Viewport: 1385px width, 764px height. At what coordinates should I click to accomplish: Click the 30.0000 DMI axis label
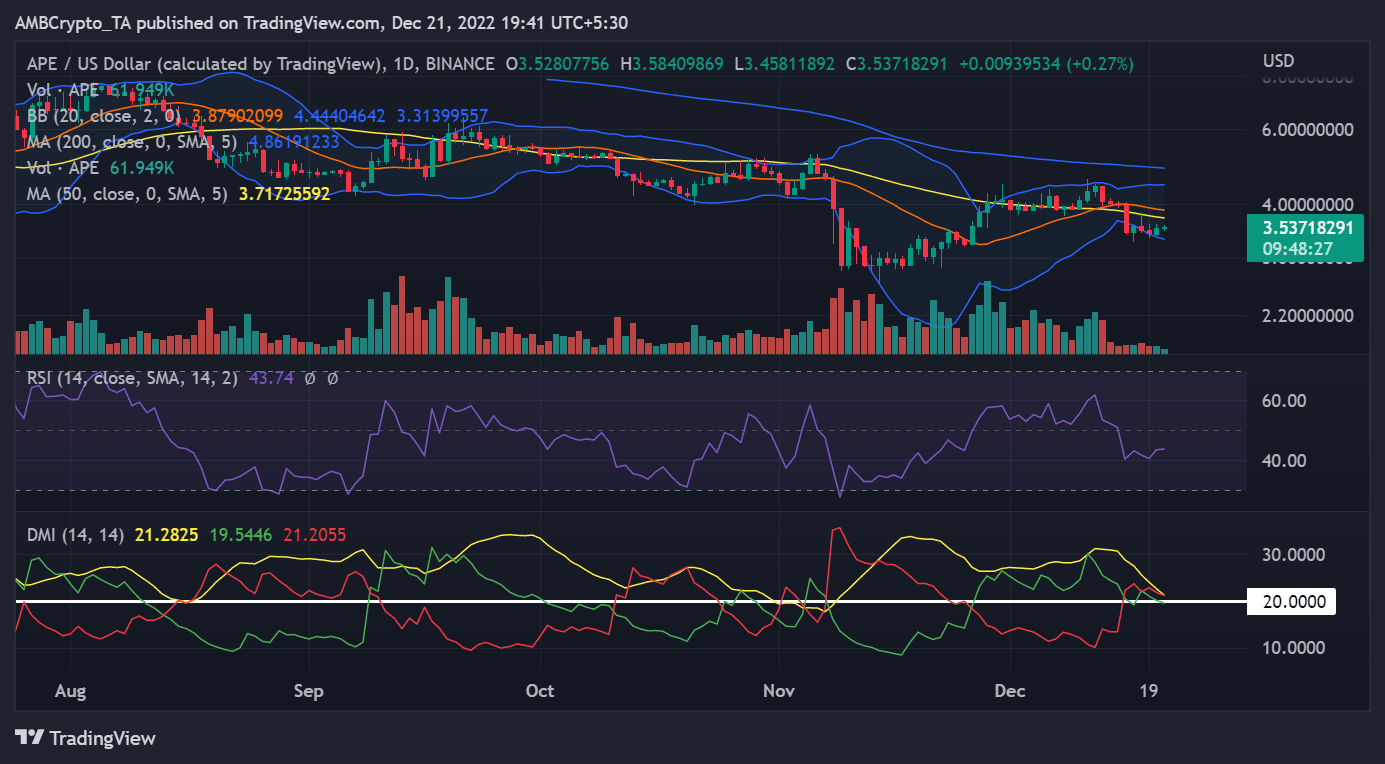(1294, 555)
